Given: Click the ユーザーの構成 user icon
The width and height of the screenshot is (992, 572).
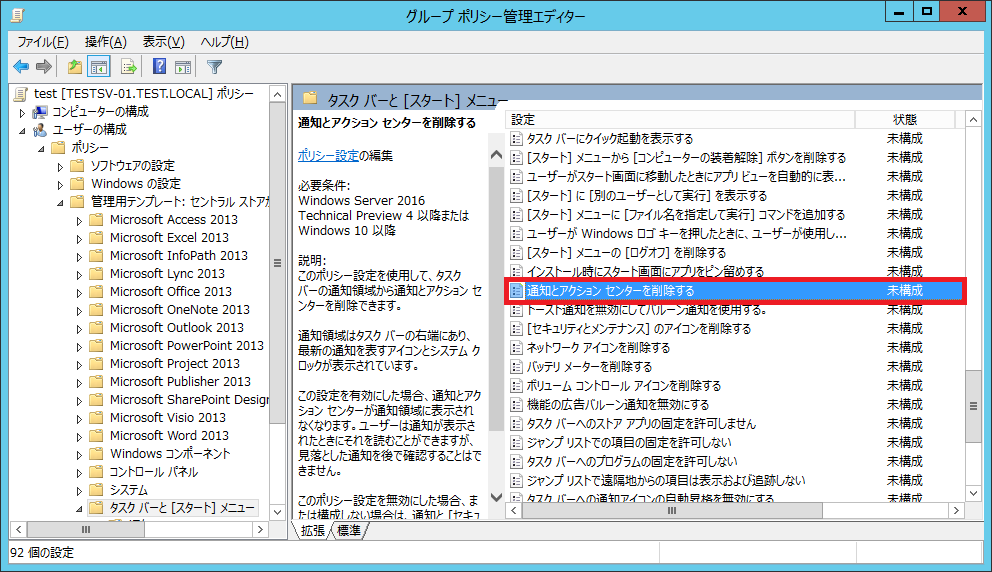Looking at the screenshot, I should click(x=40, y=130).
